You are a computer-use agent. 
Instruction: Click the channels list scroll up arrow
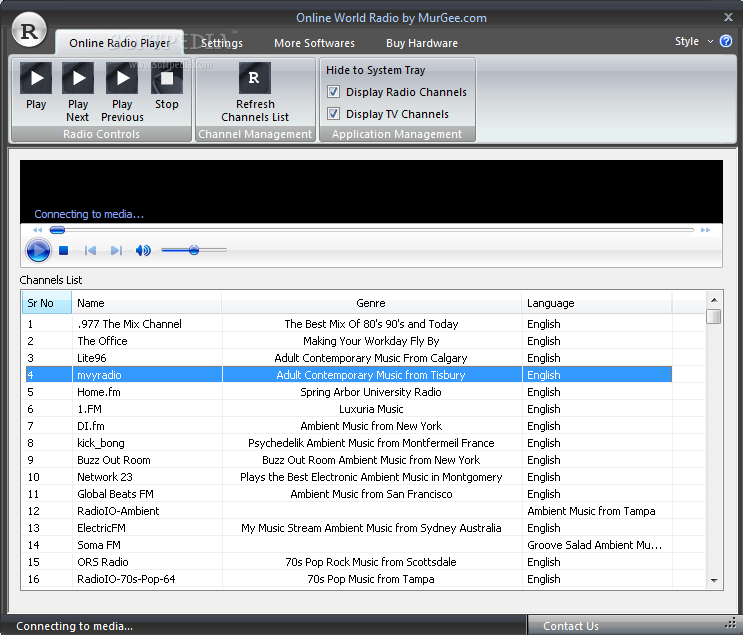(x=714, y=300)
